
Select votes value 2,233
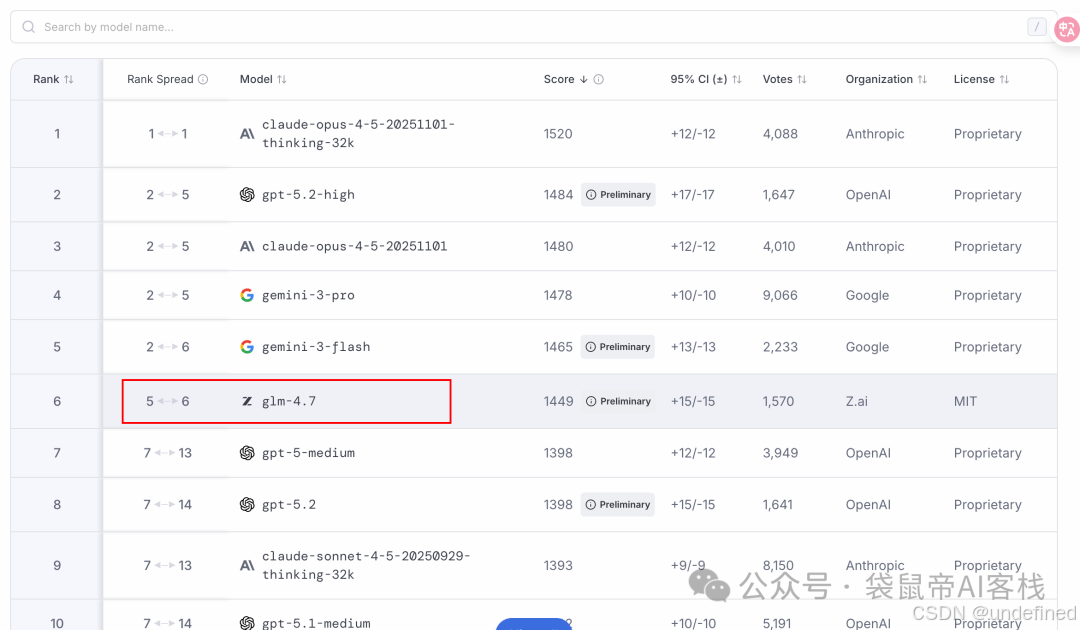[x=780, y=347]
